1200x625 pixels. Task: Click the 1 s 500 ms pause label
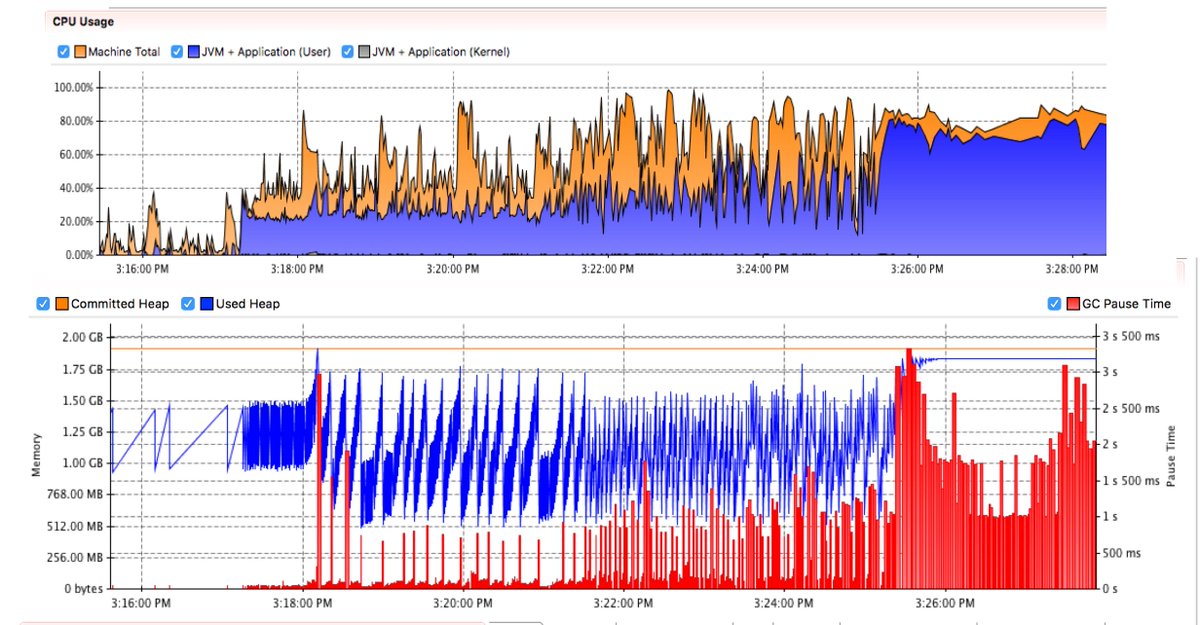tap(1130, 480)
